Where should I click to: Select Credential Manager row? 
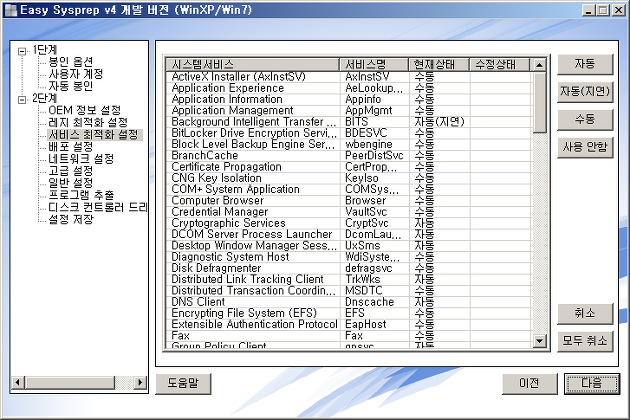348,212
